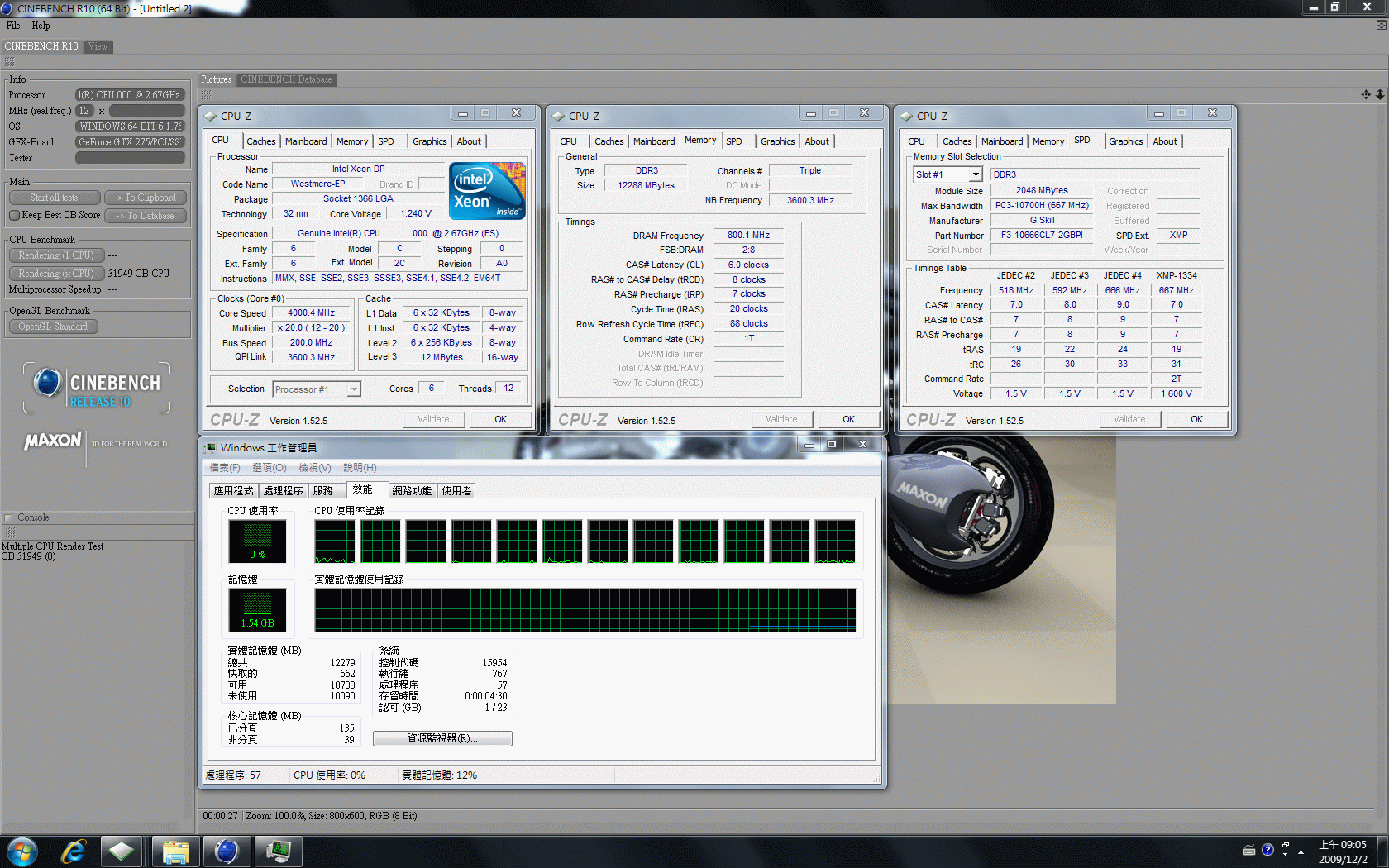1389x868 pixels.
Task: Open the Help menu in Cinebench
Action: tap(41, 26)
